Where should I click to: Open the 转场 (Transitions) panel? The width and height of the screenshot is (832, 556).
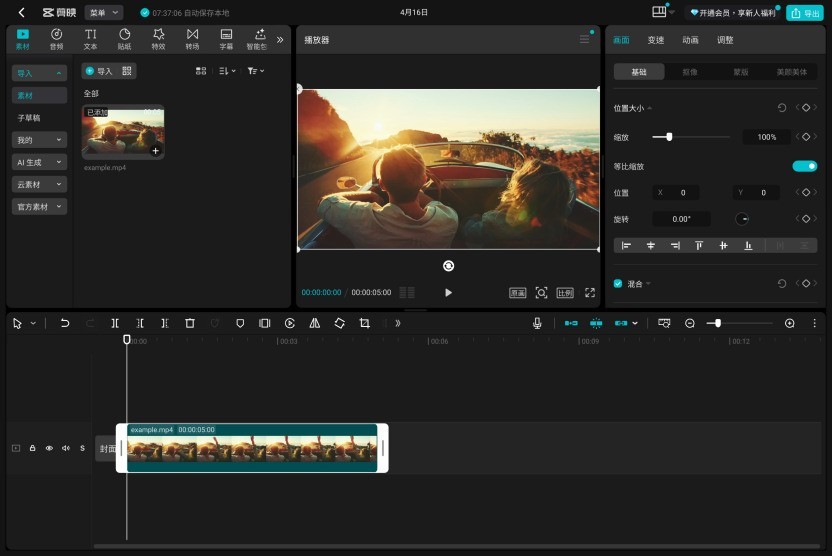click(x=192, y=38)
